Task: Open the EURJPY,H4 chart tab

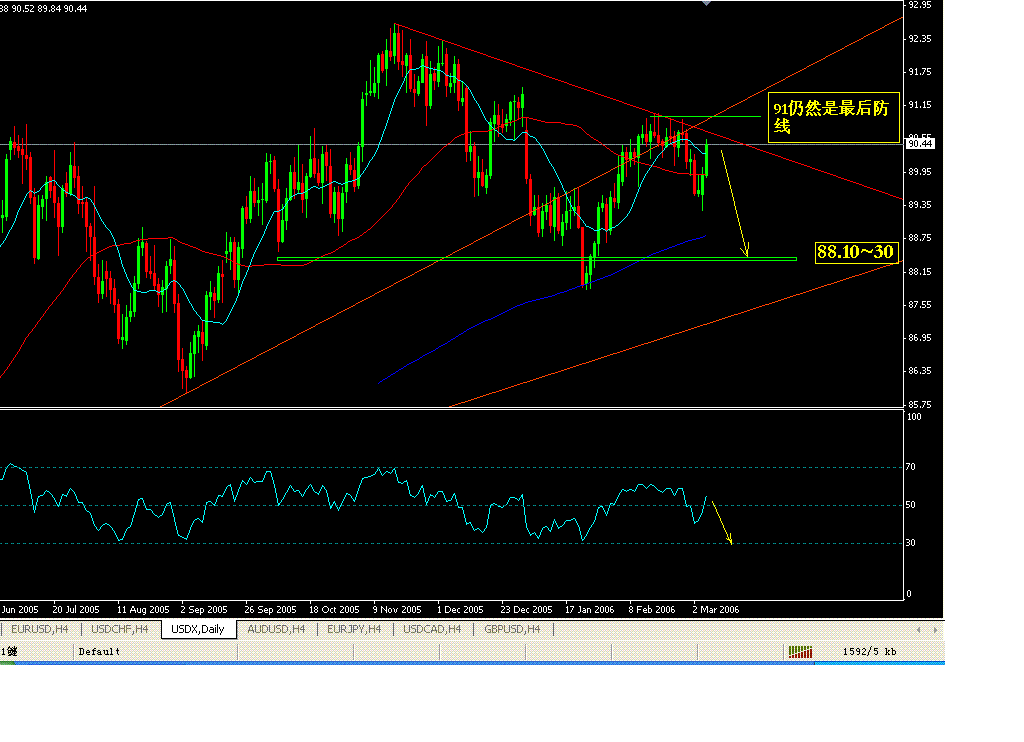Action: pos(354,629)
